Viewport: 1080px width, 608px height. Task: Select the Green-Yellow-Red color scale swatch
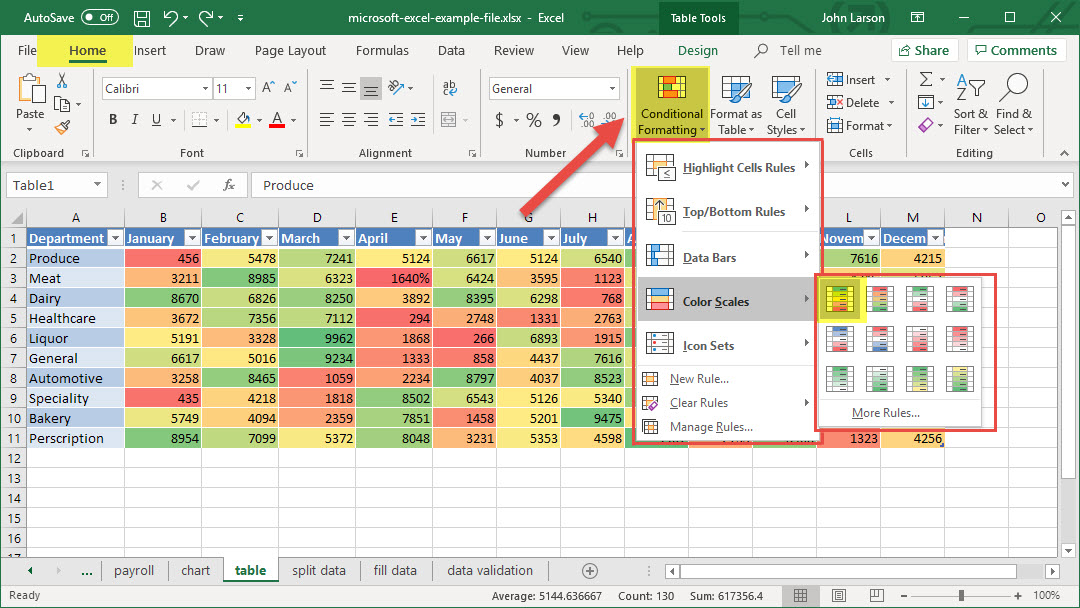pos(840,298)
